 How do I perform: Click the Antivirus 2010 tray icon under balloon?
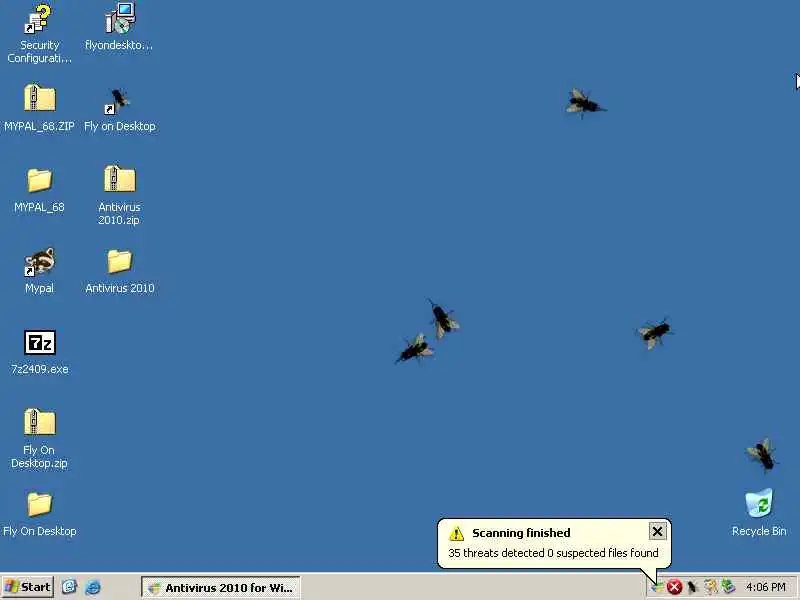click(x=657, y=587)
